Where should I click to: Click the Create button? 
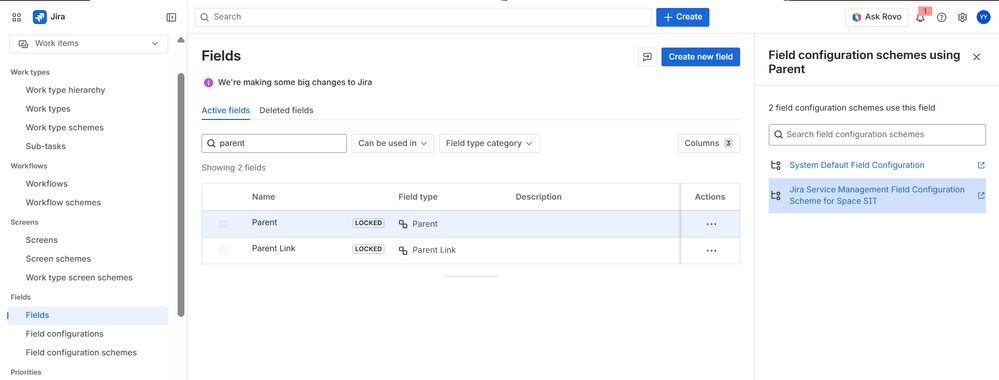coord(682,17)
